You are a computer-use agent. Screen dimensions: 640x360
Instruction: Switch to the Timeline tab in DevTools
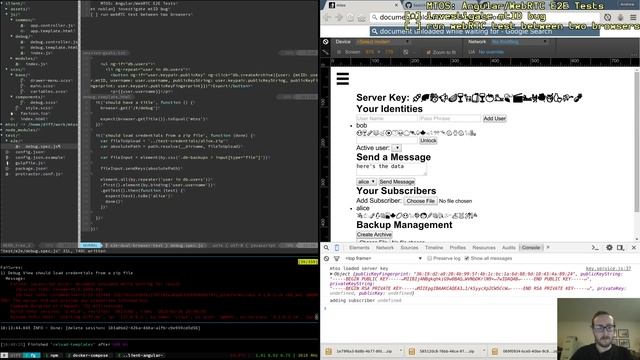pos(433,248)
